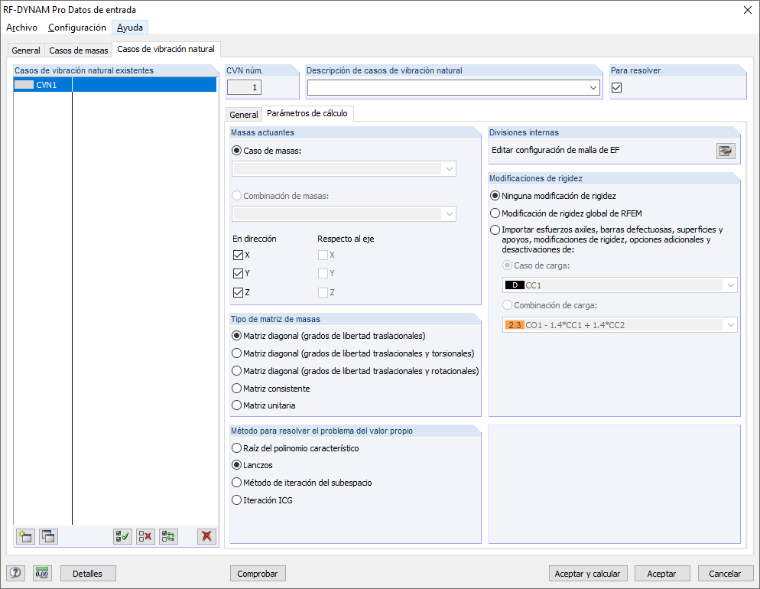Click the Cancelar button

click(x=725, y=573)
